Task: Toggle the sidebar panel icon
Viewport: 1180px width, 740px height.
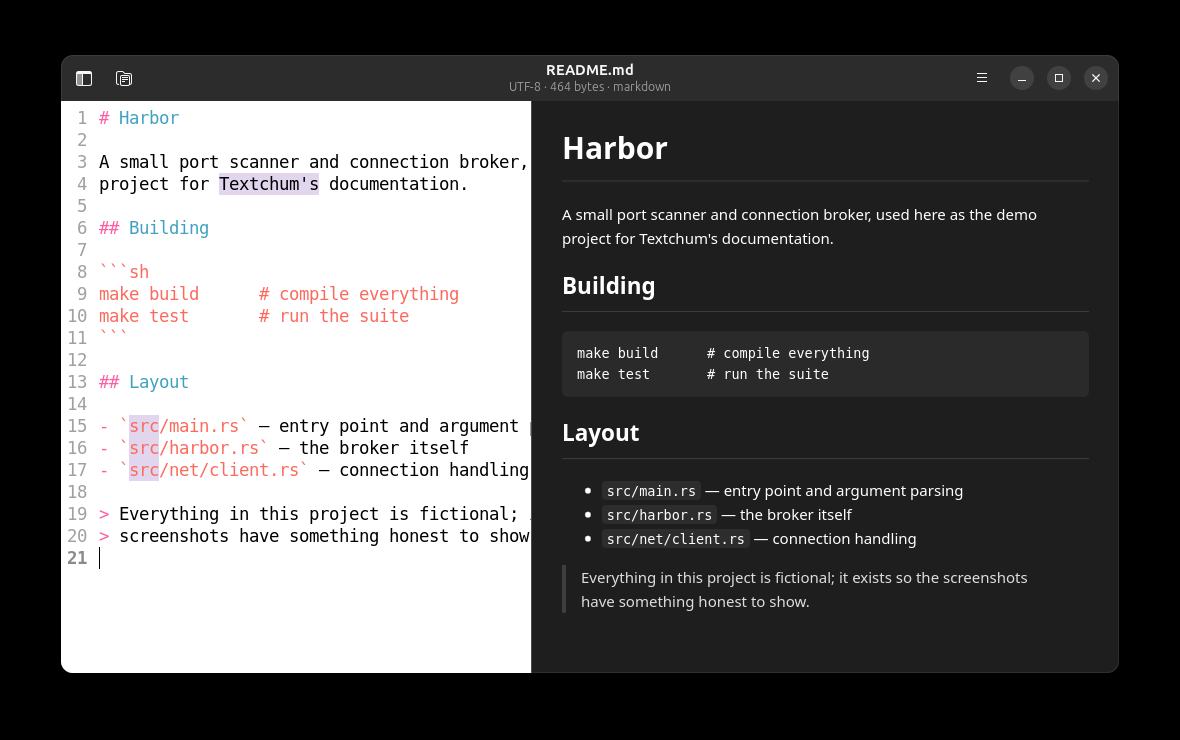Action: pos(84,78)
